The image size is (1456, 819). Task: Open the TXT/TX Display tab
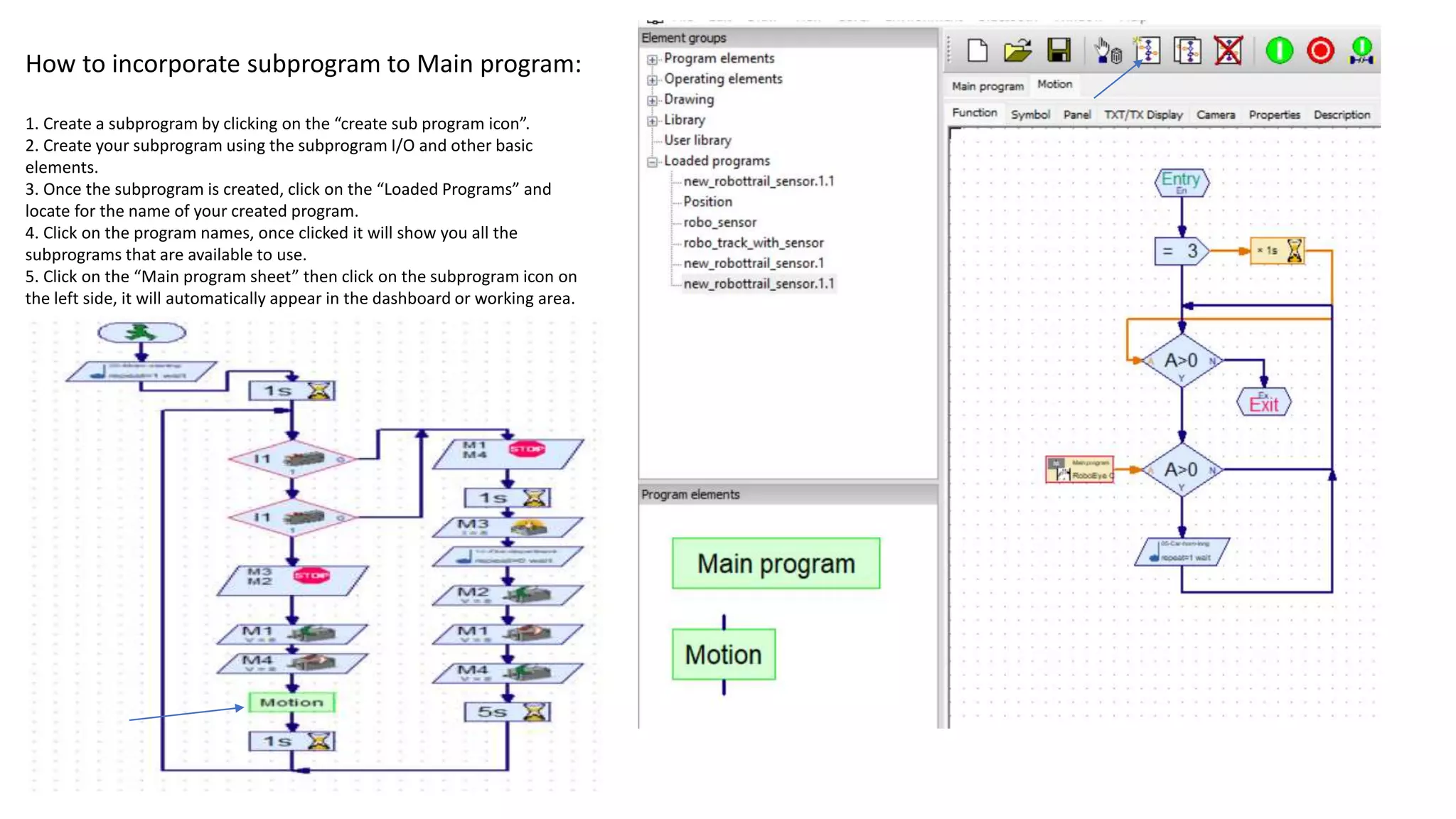click(x=1142, y=114)
